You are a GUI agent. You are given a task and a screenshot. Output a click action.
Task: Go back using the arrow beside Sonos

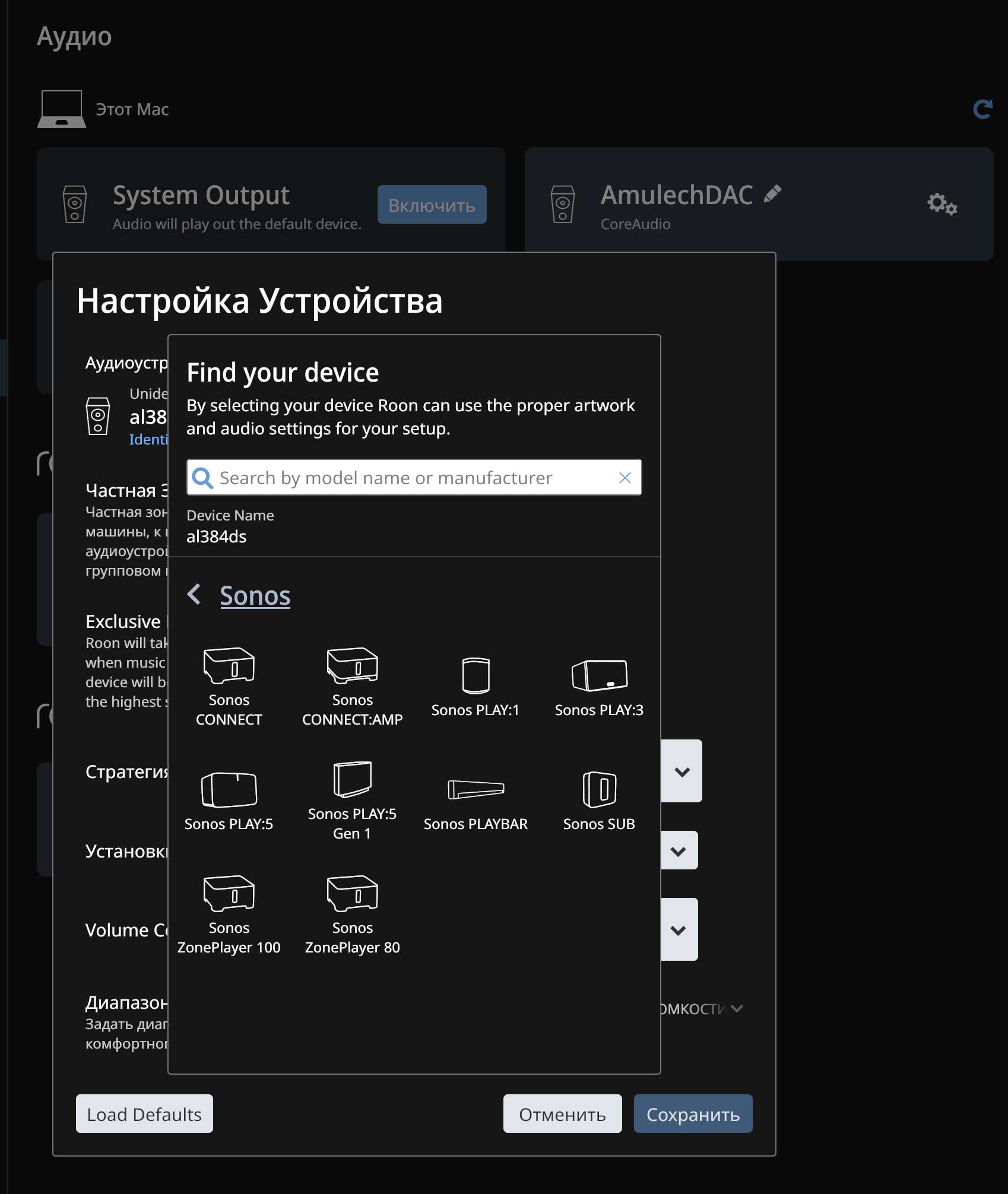[194, 594]
